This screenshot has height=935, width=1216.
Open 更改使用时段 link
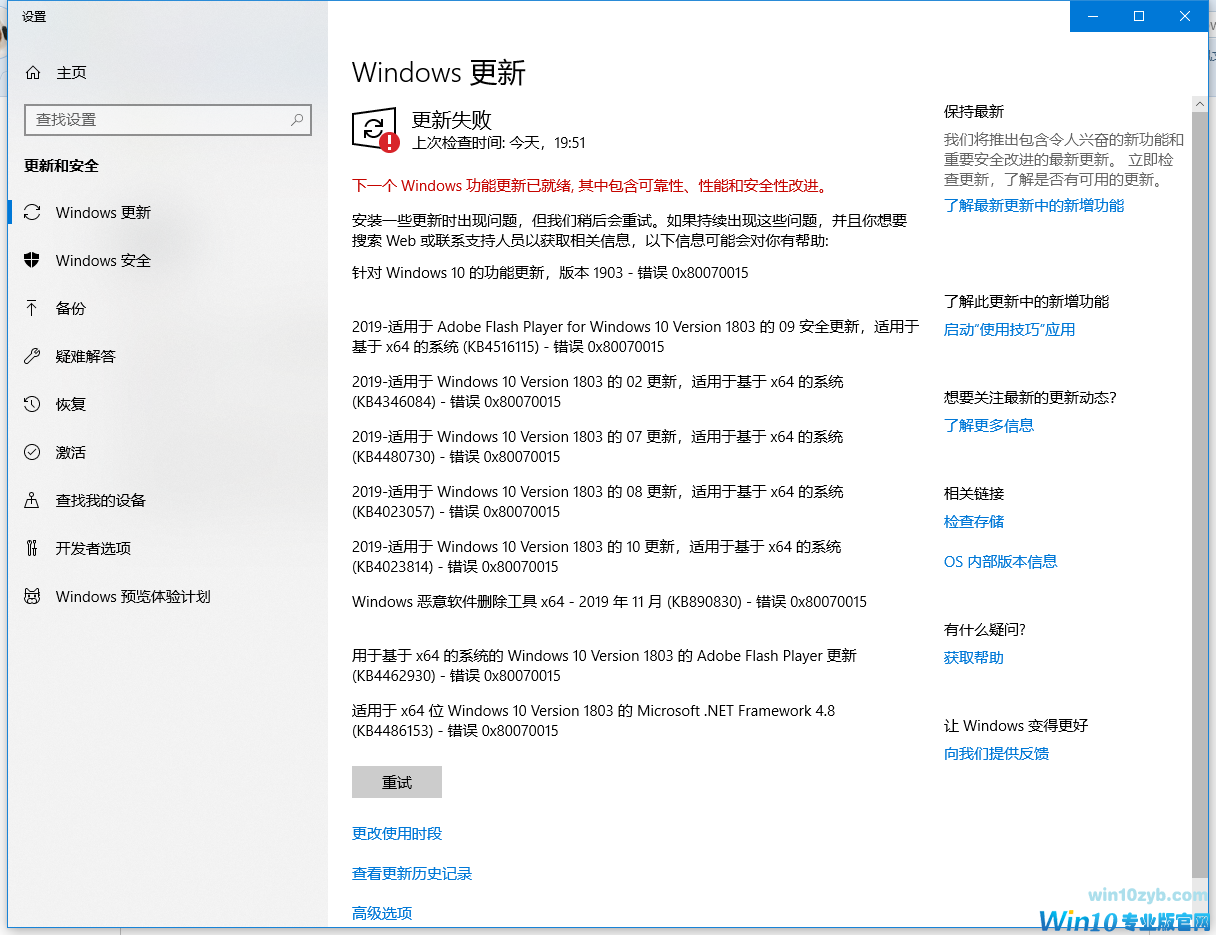click(397, 833)
